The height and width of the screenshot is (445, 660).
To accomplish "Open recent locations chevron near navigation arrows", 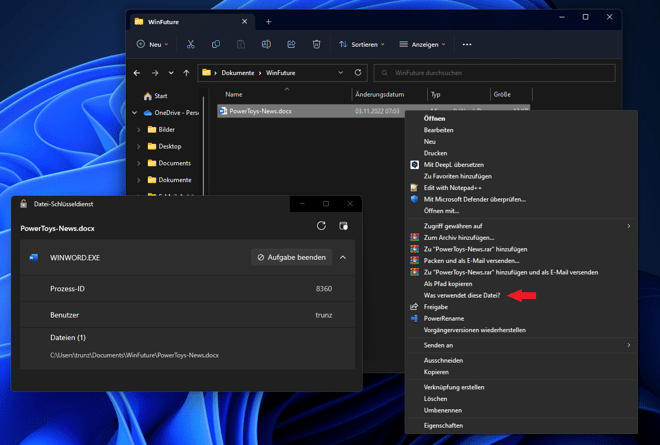I will point(171,73).
